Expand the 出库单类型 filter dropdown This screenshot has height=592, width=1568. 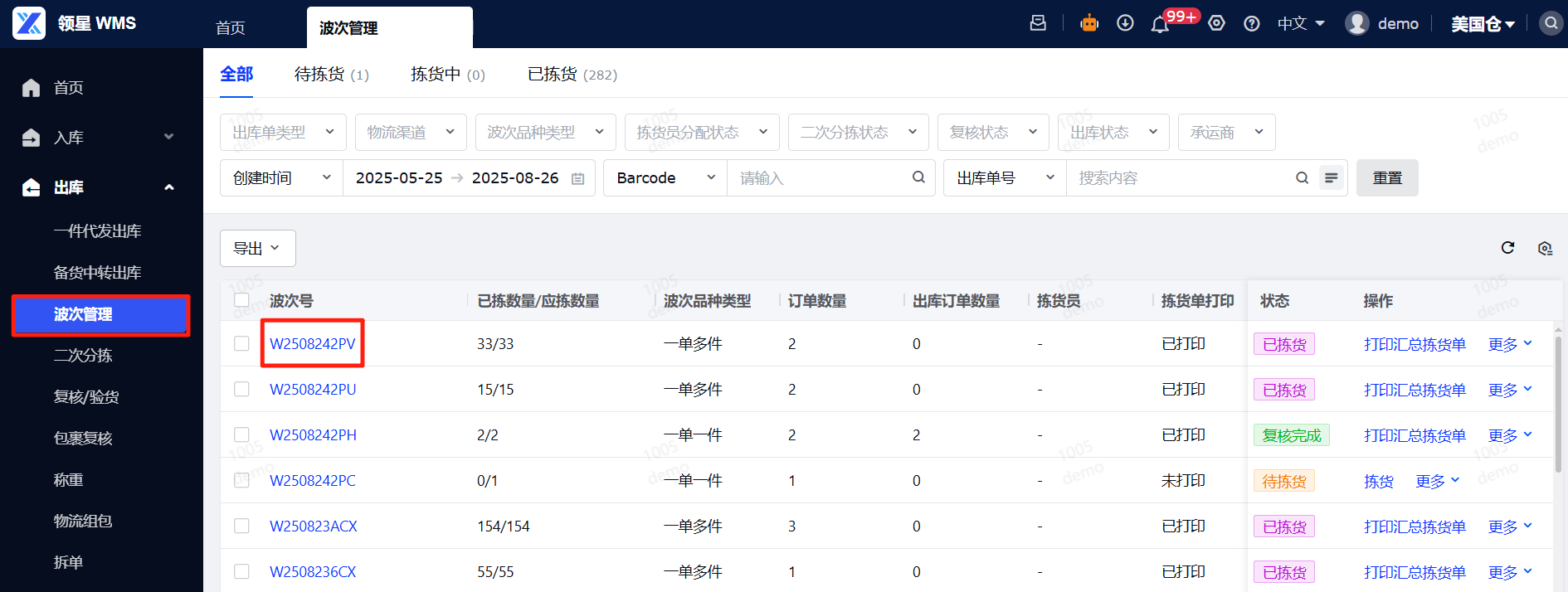283,133
